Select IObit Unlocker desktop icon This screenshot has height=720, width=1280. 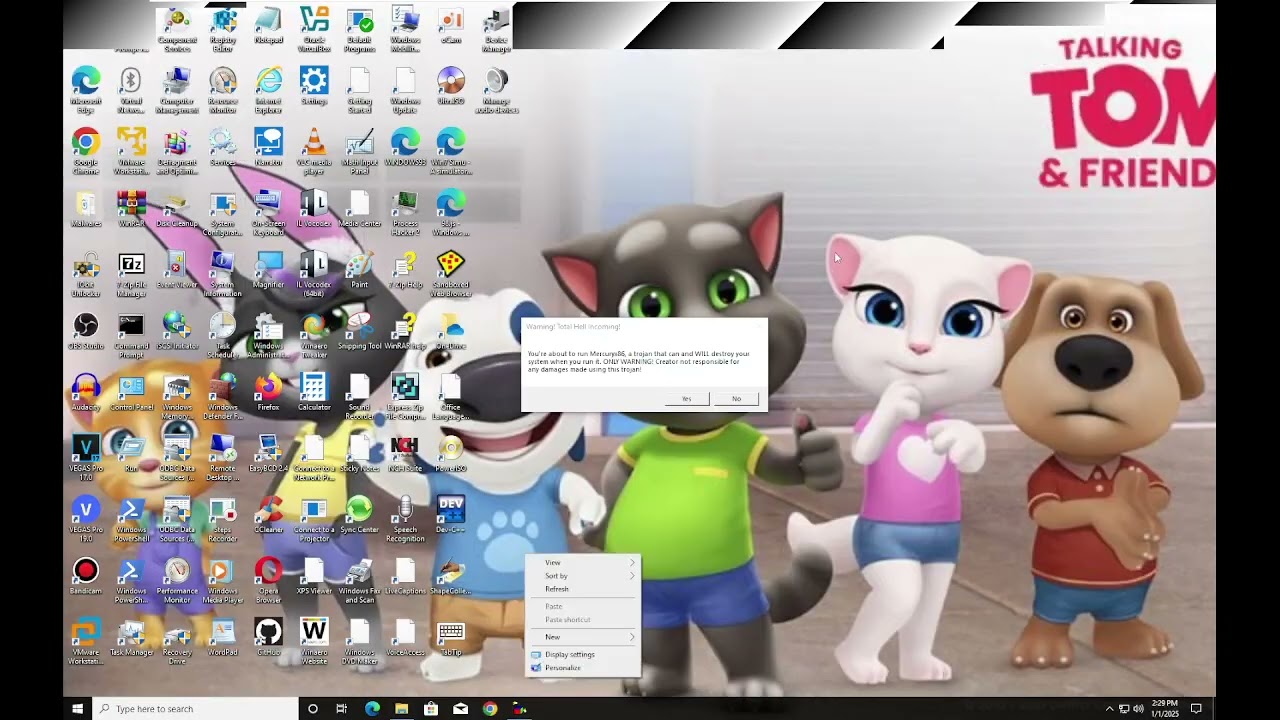[86, 274]
